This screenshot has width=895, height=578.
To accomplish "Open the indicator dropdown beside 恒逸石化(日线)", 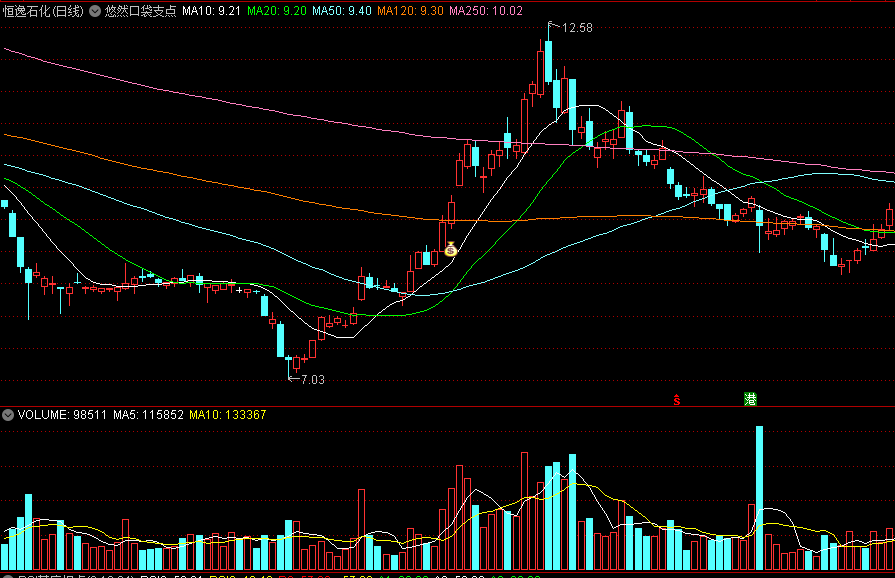I will click(95, 11).
